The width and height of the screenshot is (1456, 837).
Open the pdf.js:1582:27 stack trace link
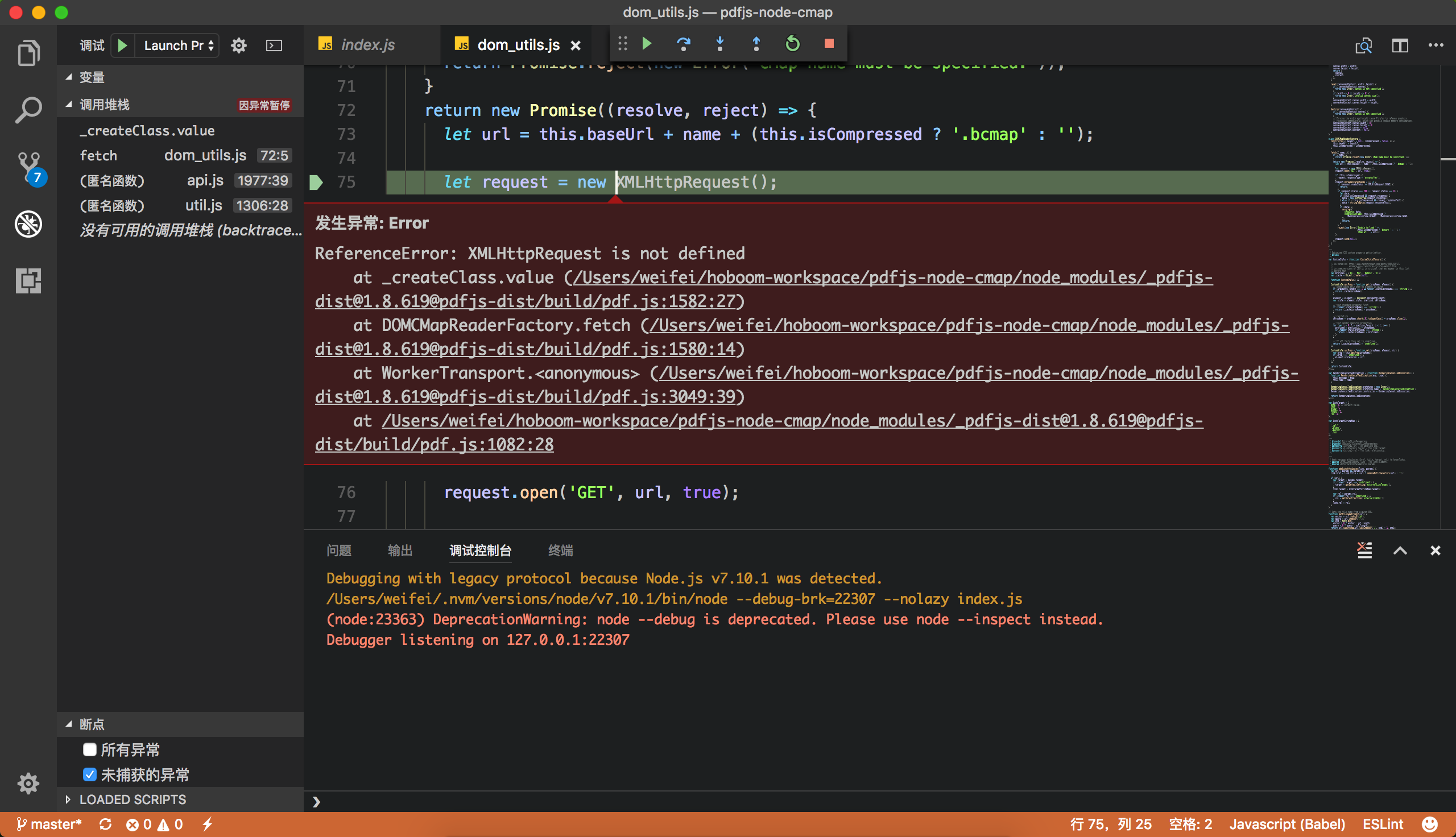click(x=764, y=289)
